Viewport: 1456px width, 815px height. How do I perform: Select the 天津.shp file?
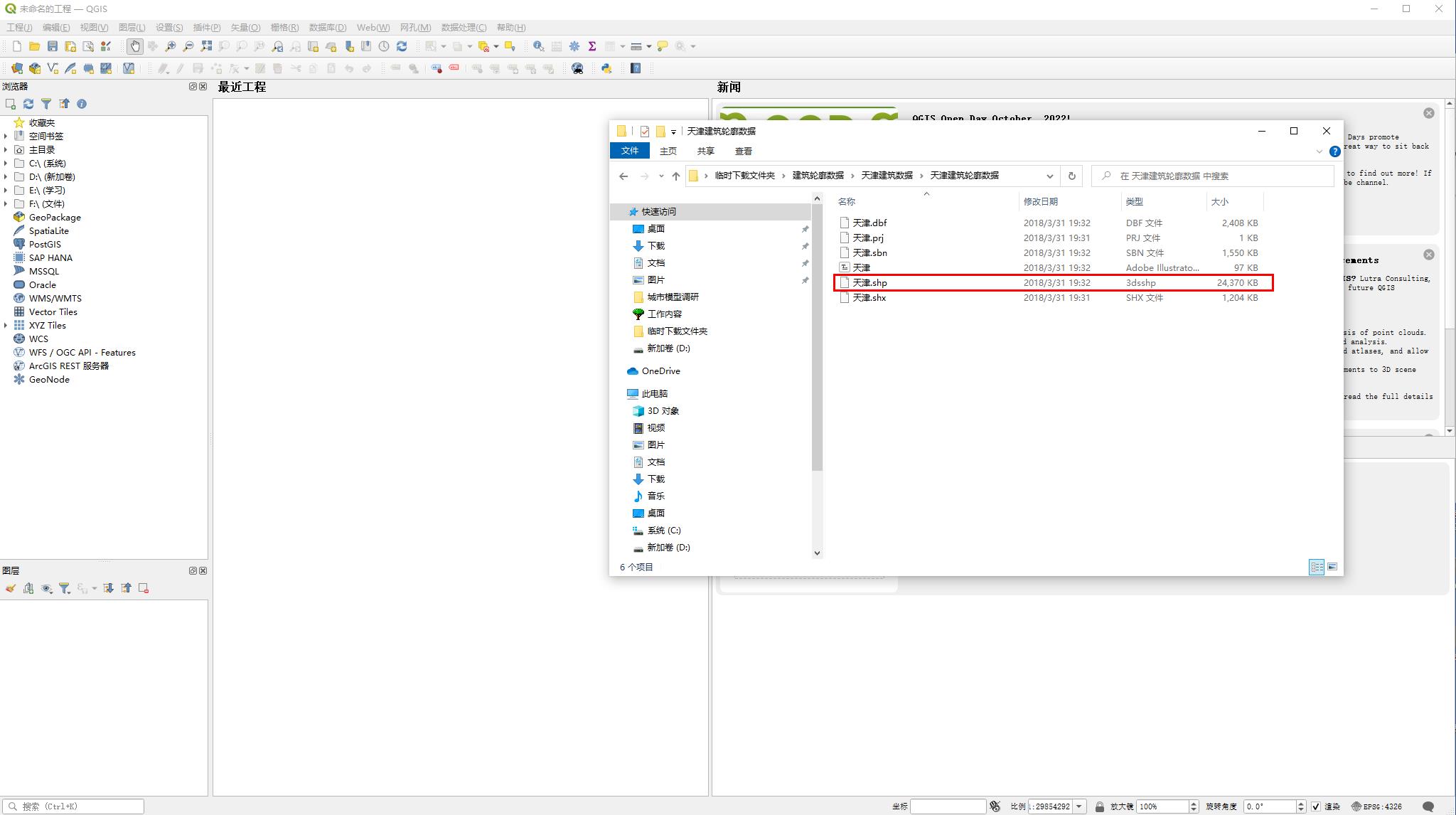click(x=869, y=282)
